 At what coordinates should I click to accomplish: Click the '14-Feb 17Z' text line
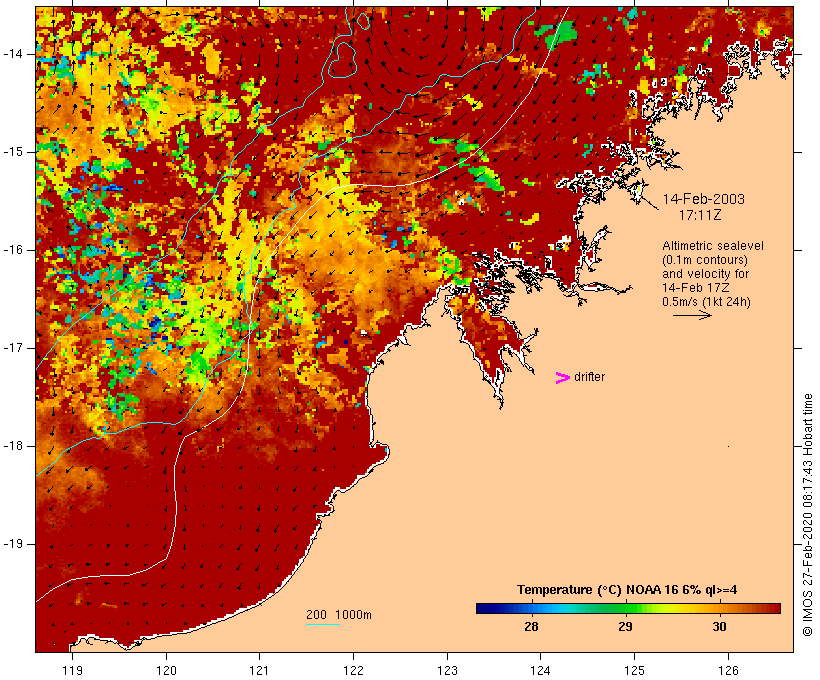[696, 288]
